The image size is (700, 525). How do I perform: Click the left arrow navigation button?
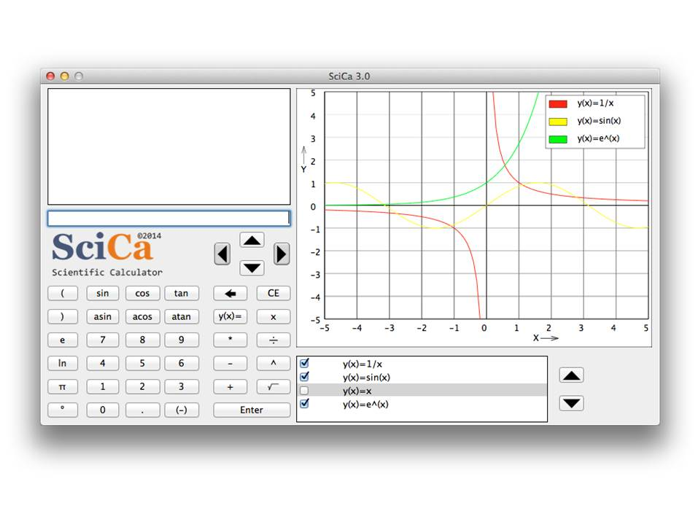pos(222,254)
